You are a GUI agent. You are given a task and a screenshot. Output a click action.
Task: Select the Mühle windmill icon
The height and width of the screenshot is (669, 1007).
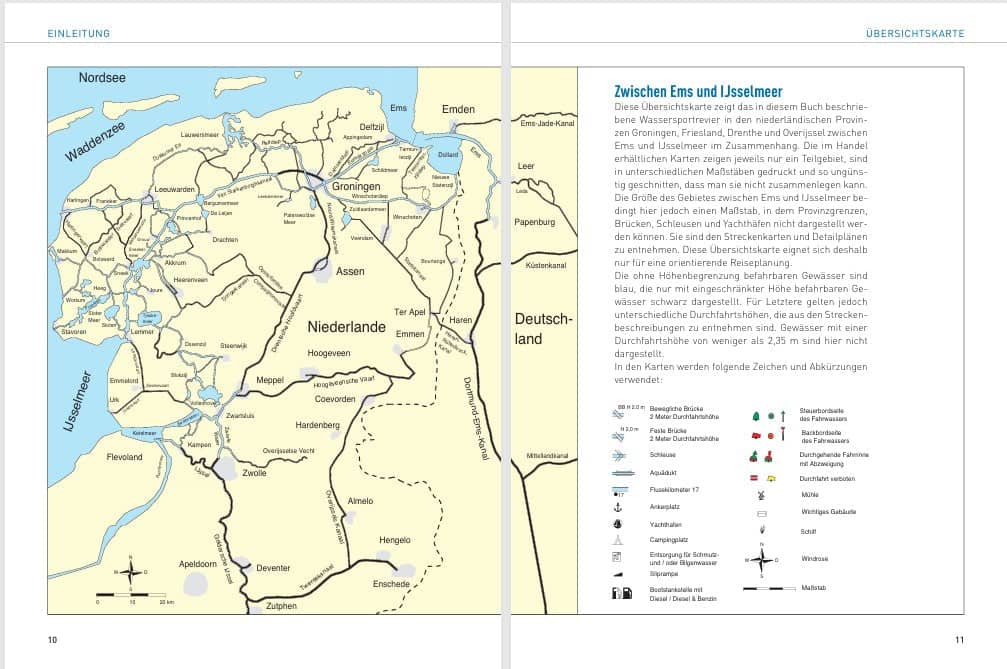[x=761, y=495]
